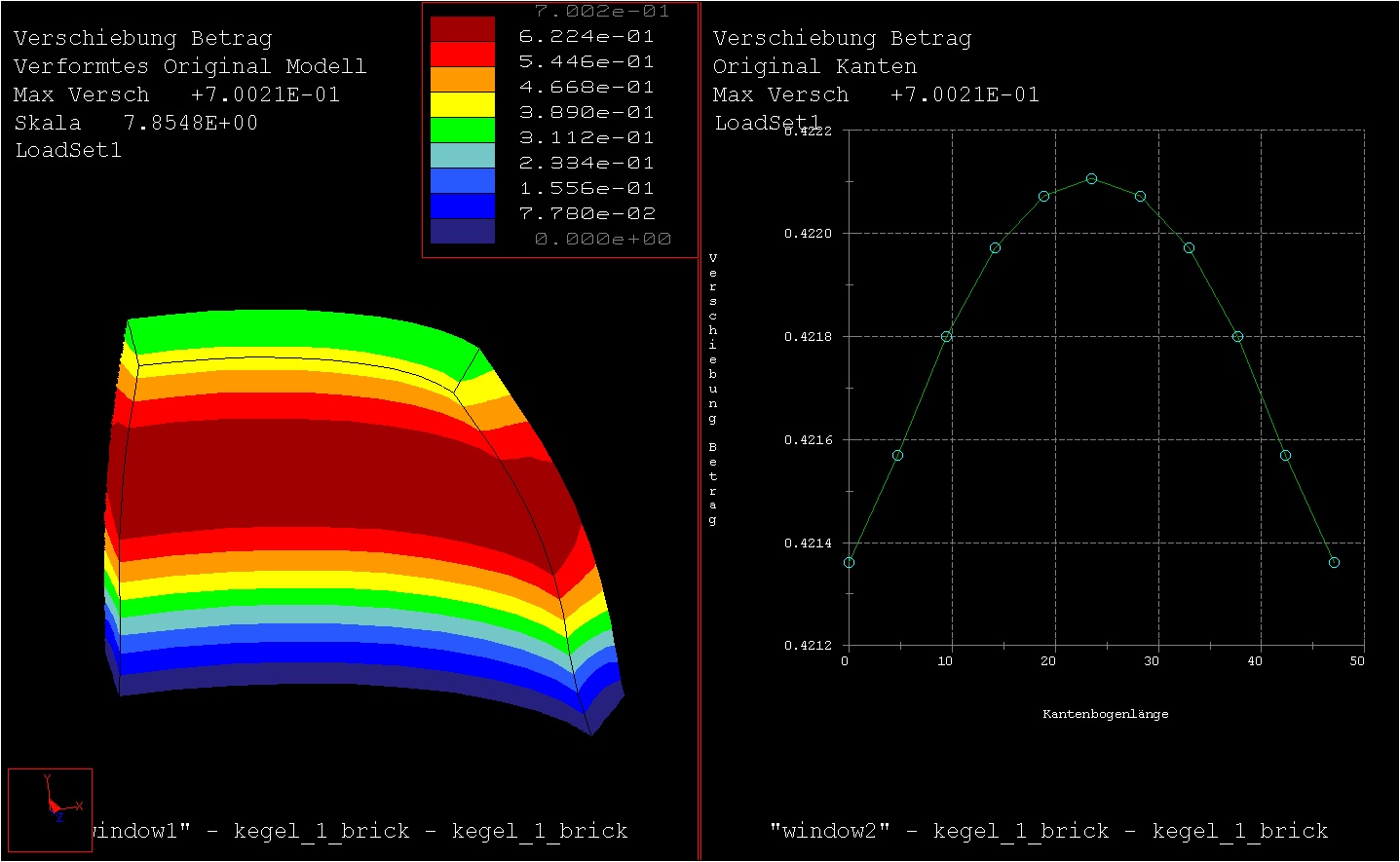The width and height of the screenshot is (1400, 862).
Task: Click last data point near arc length 47
Action: point(1334,563)
